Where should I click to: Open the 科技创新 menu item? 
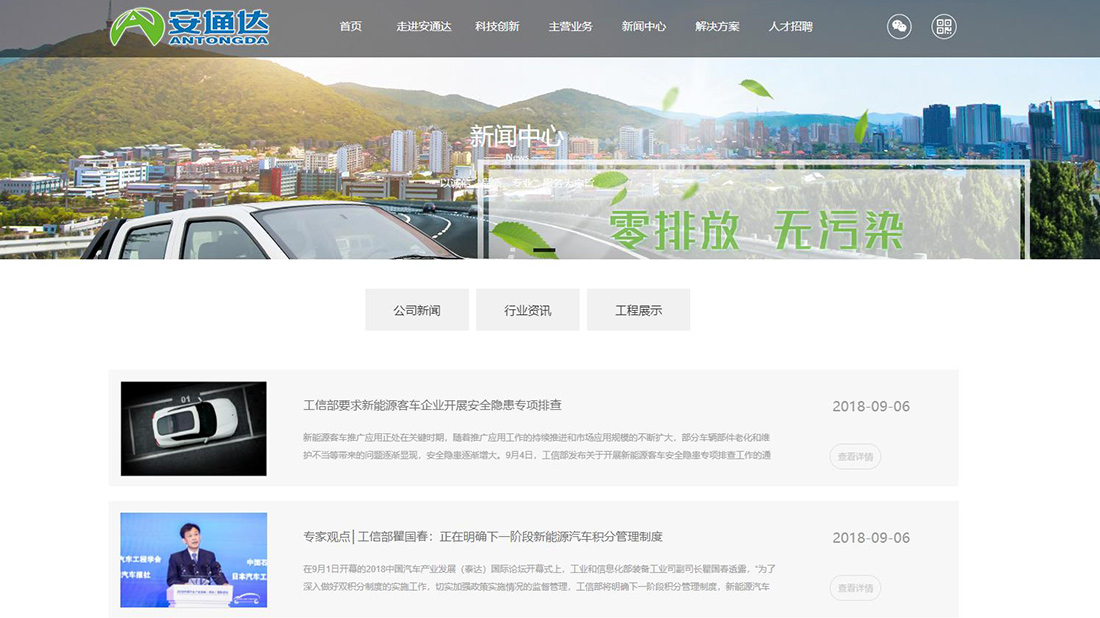[x=496, y=27]
